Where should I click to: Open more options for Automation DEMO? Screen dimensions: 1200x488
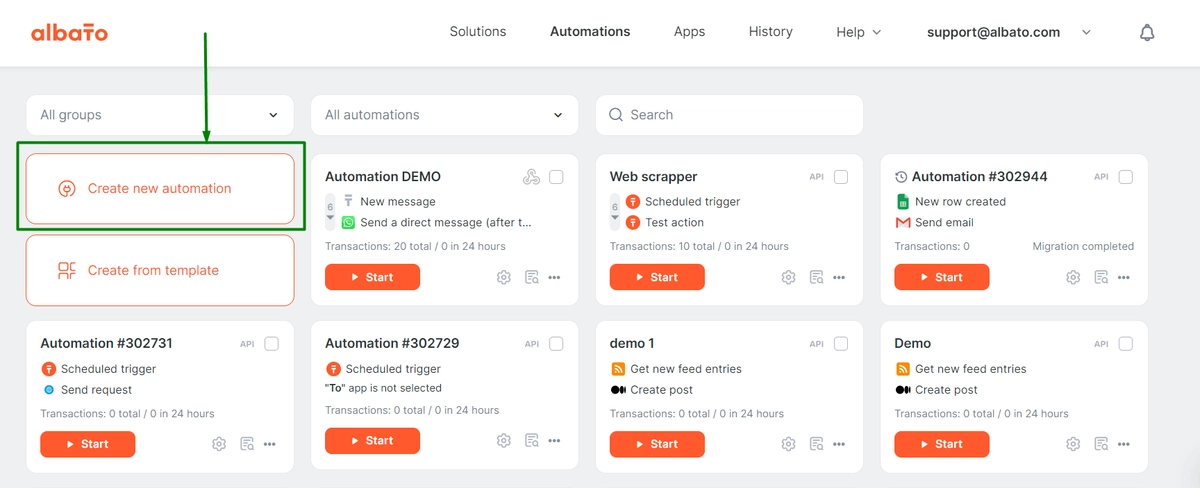[x=554, y=277]
